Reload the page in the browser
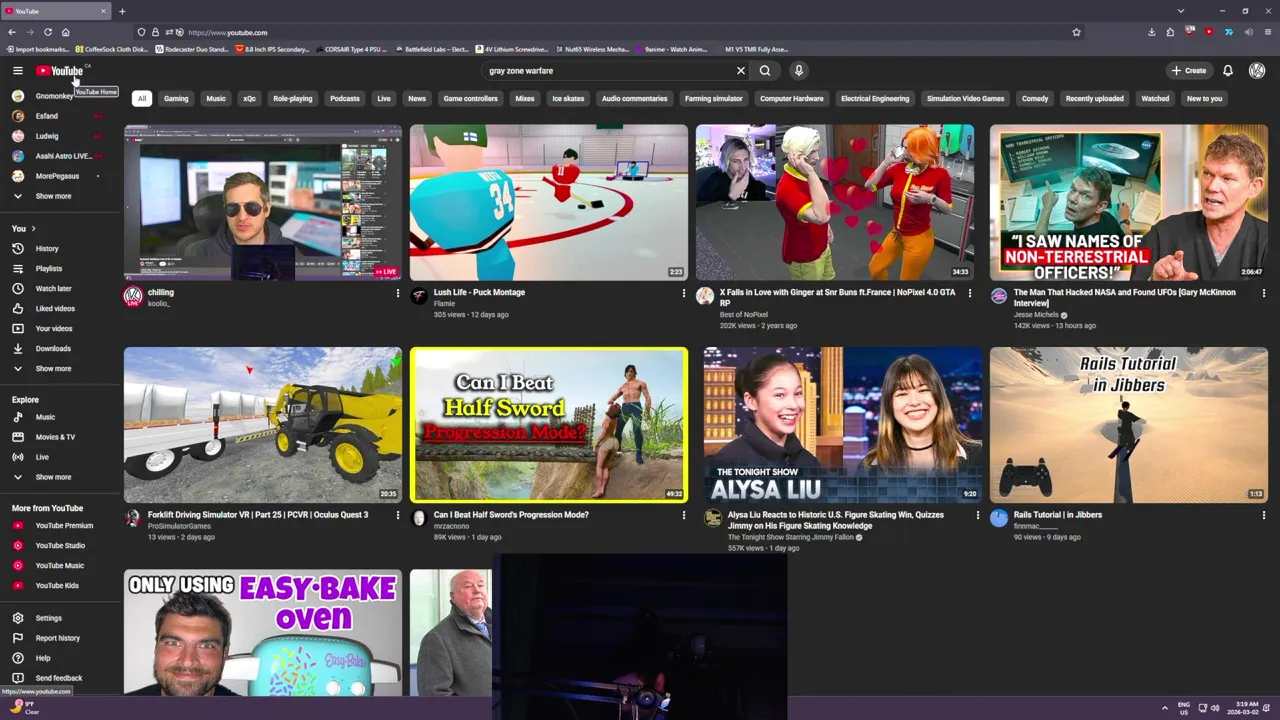This screenshot has height=720, width=1280. 47,32
